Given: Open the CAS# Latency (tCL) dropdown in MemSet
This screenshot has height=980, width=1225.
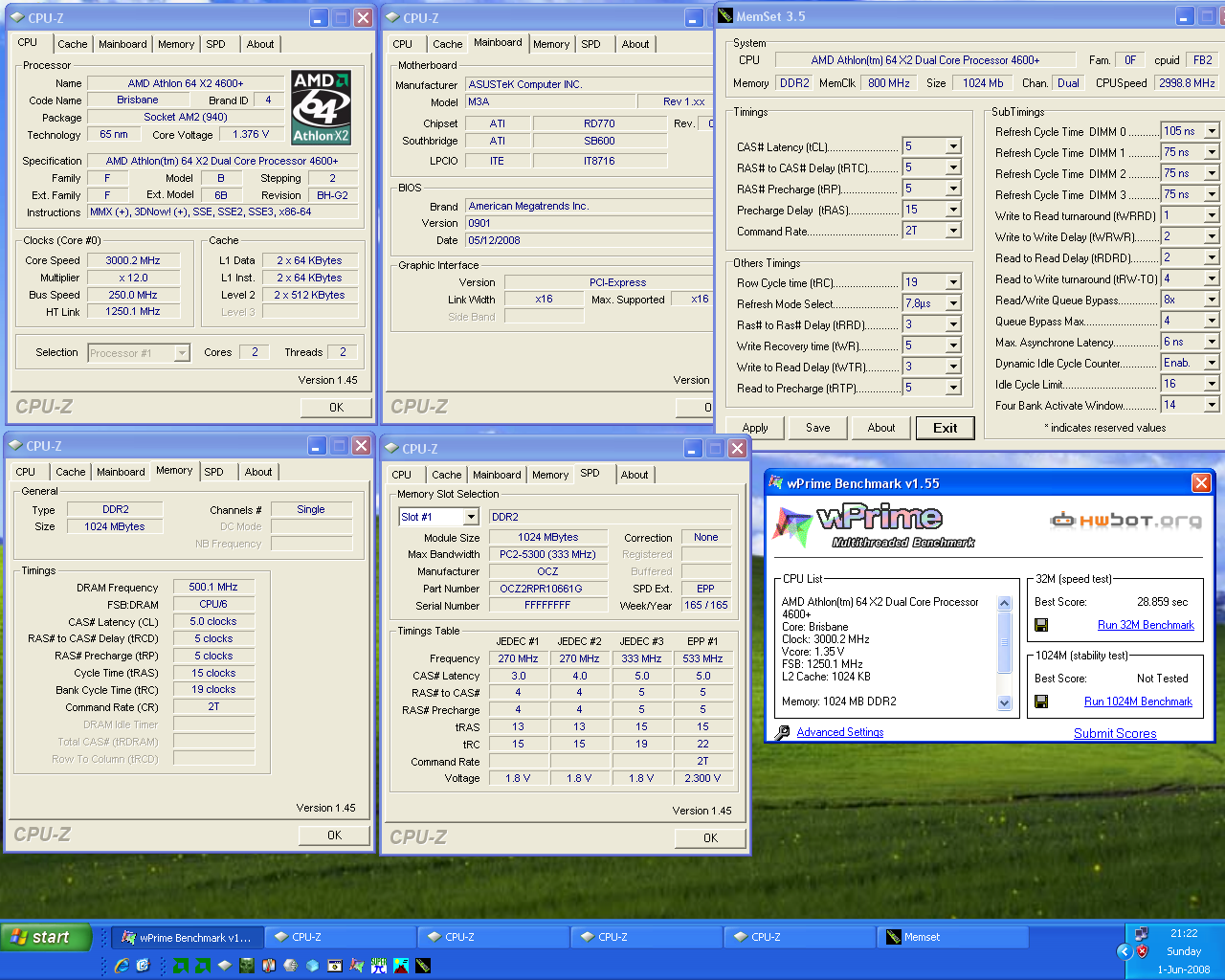Looking at the screenshot, I should (x=953, y=146).
